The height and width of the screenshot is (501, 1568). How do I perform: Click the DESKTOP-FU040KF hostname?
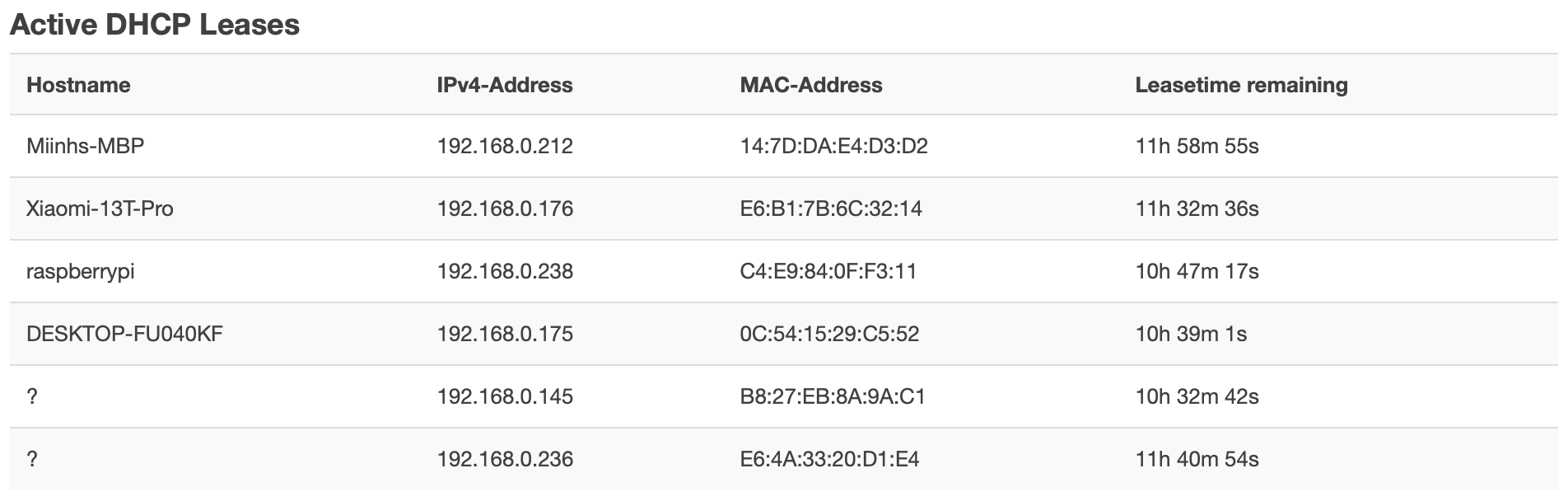pyautogui.click(x=124, y=334)
